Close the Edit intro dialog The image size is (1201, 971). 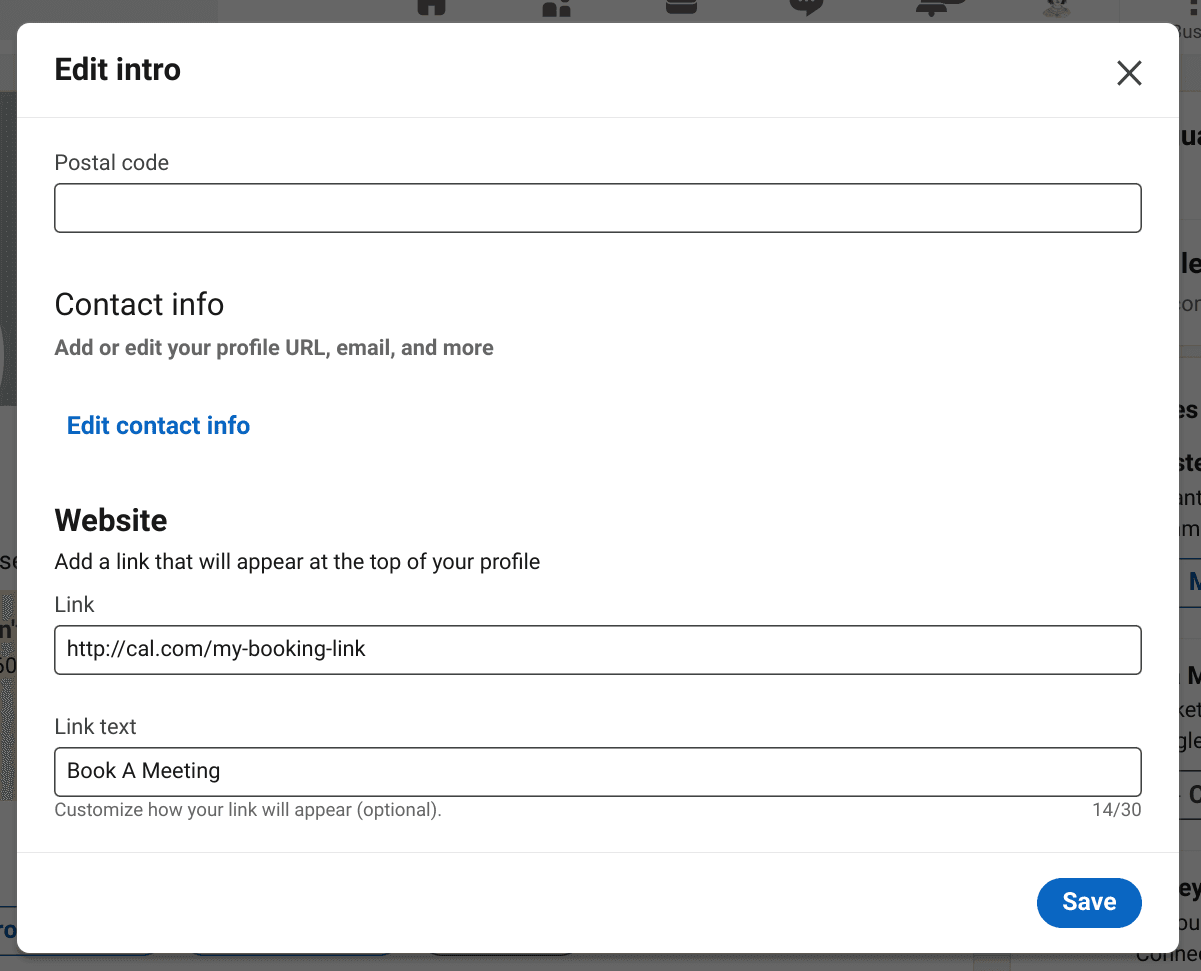tap(1129, 73)
